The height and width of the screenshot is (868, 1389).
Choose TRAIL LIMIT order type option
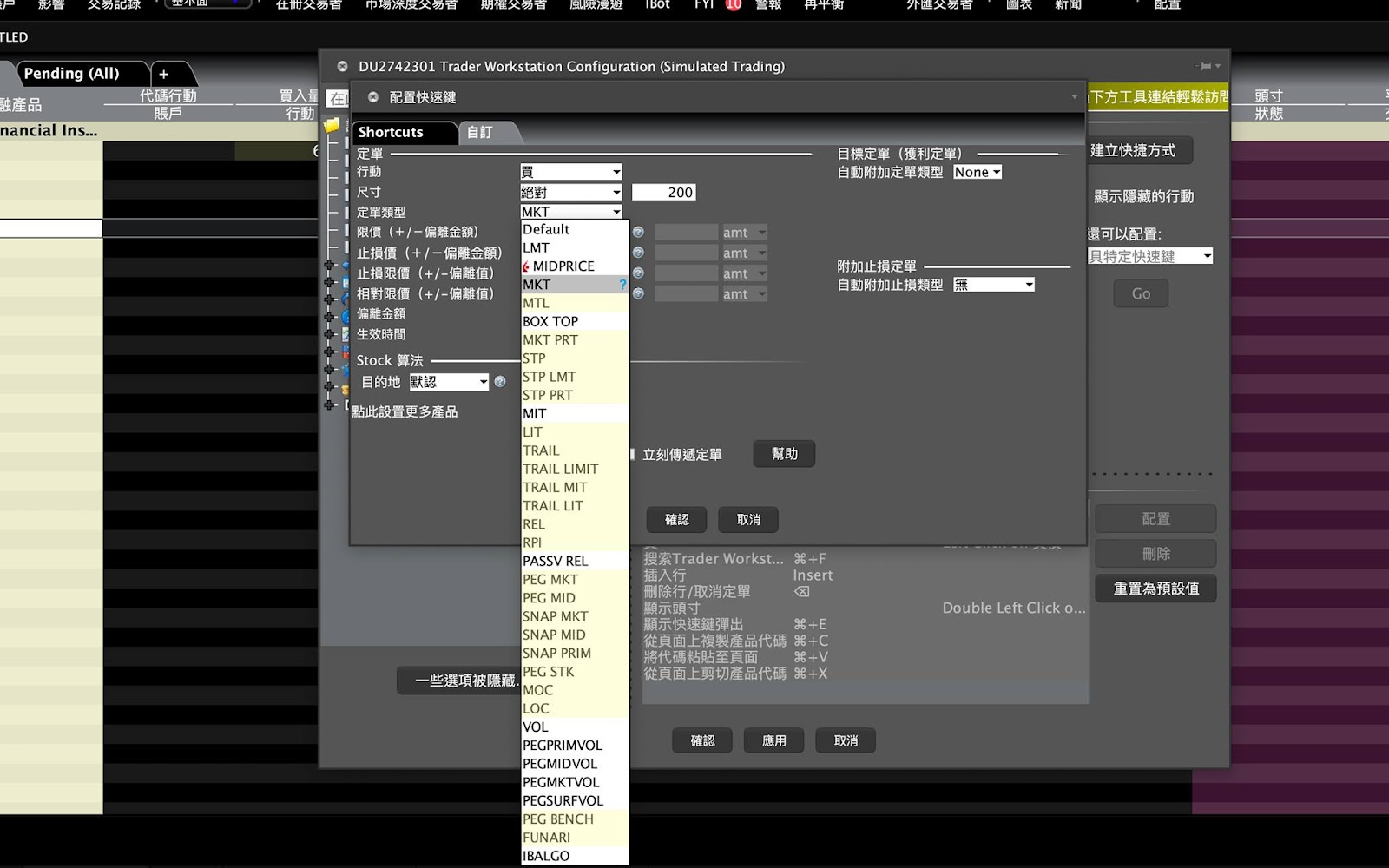pos(574,469)
